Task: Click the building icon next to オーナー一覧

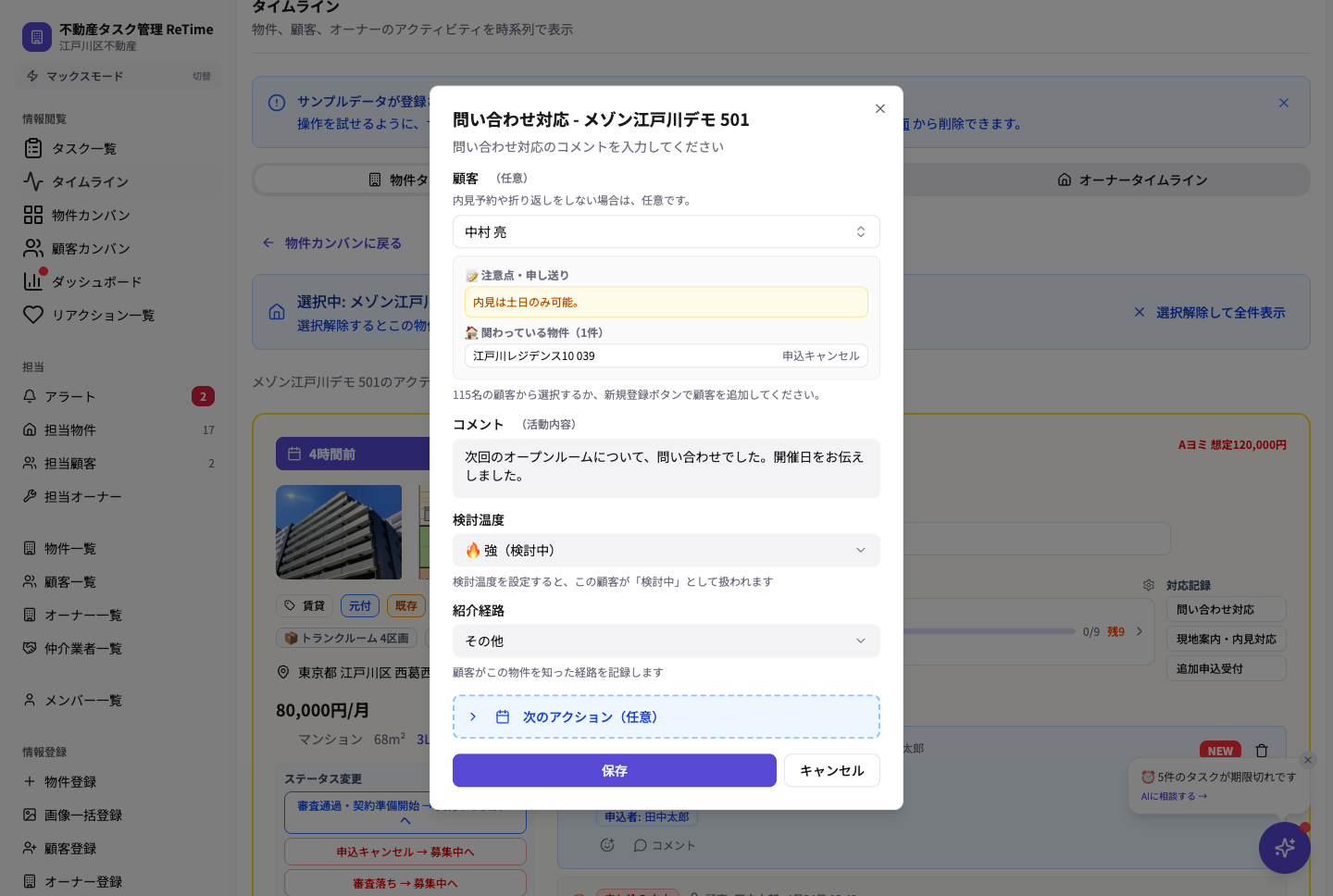Action: [30, 615]
